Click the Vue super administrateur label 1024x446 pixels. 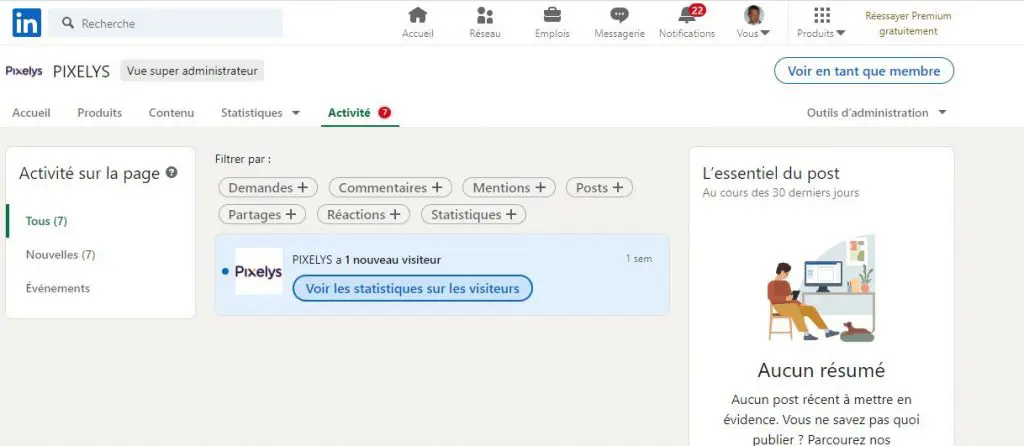(x=192, y=71)
